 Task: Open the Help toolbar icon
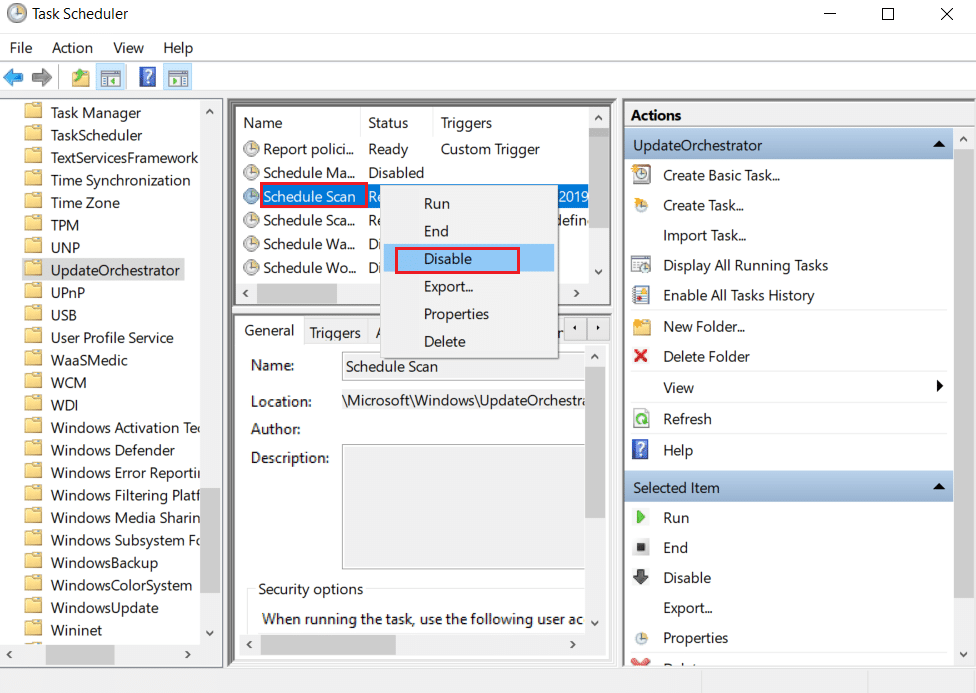(148, 77)
